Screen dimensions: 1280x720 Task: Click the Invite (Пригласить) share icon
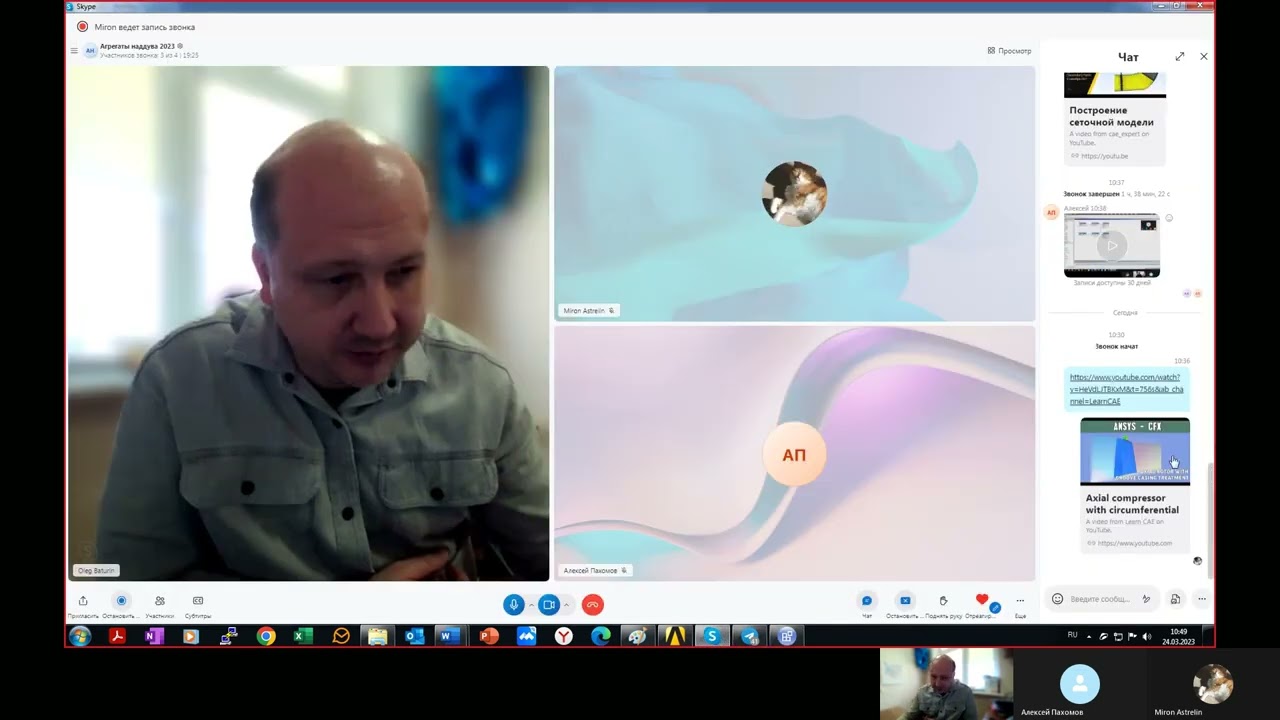(x=83, y=601)
